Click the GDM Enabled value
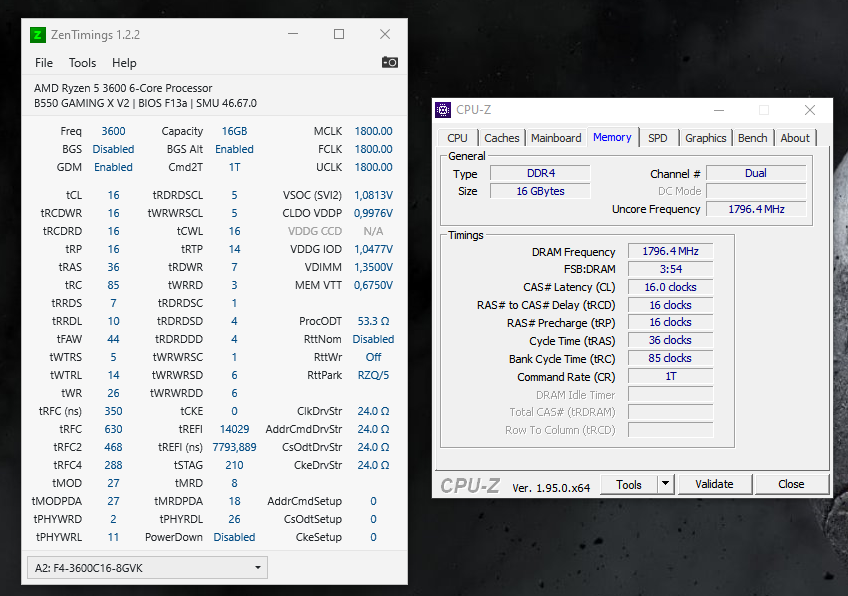Image resolution: width=848 pixels, height=596 pixels. (x=113, y=167)
